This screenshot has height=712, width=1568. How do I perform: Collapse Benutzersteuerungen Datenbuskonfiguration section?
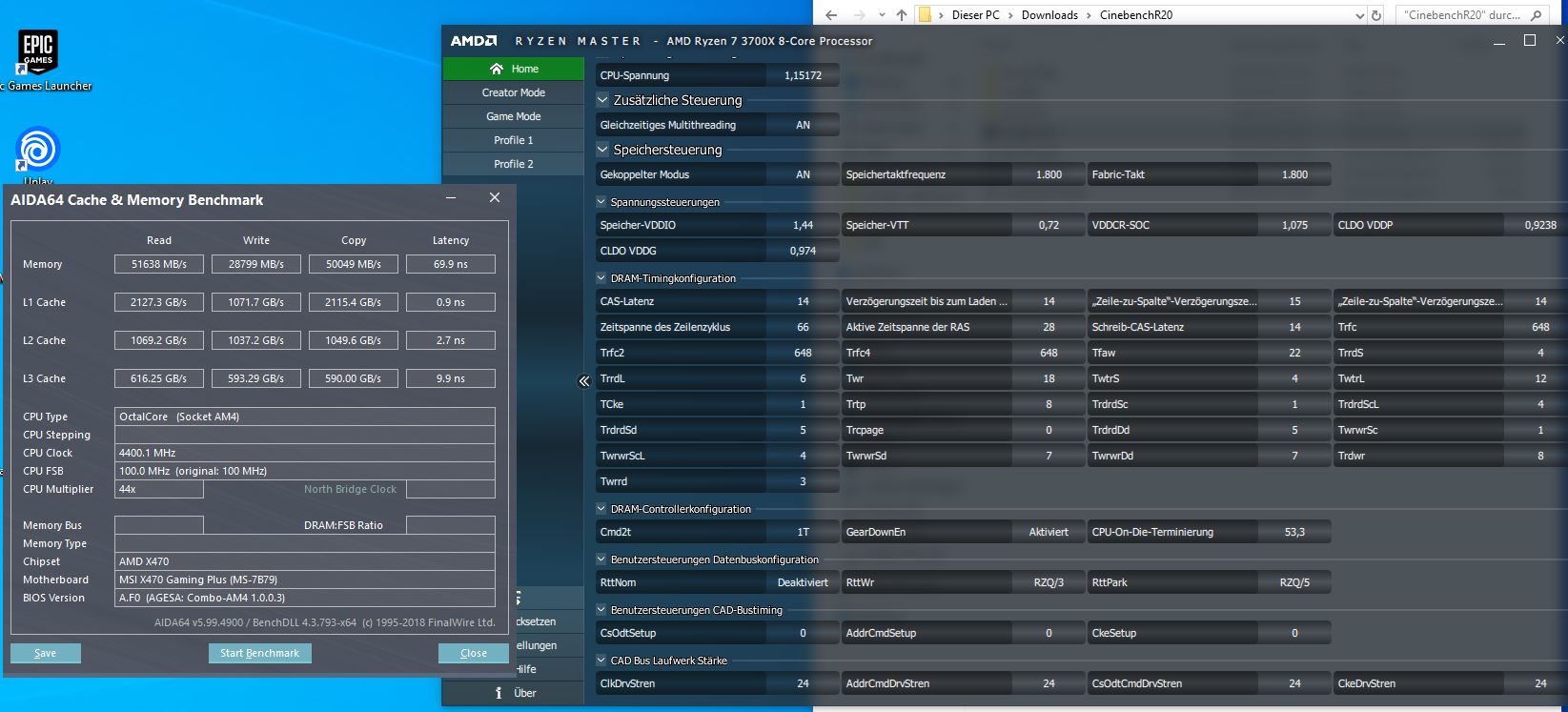pos(601,559)
